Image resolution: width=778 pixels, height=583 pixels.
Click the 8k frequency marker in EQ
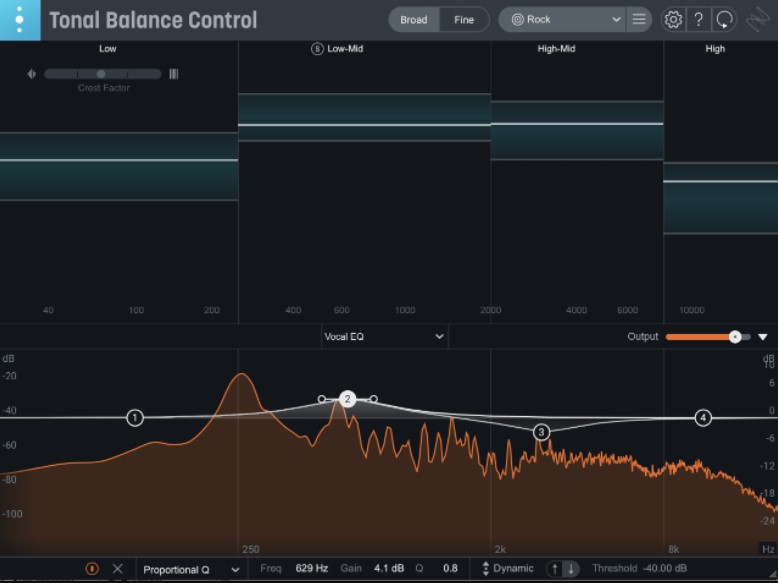[x=673, y=549]
